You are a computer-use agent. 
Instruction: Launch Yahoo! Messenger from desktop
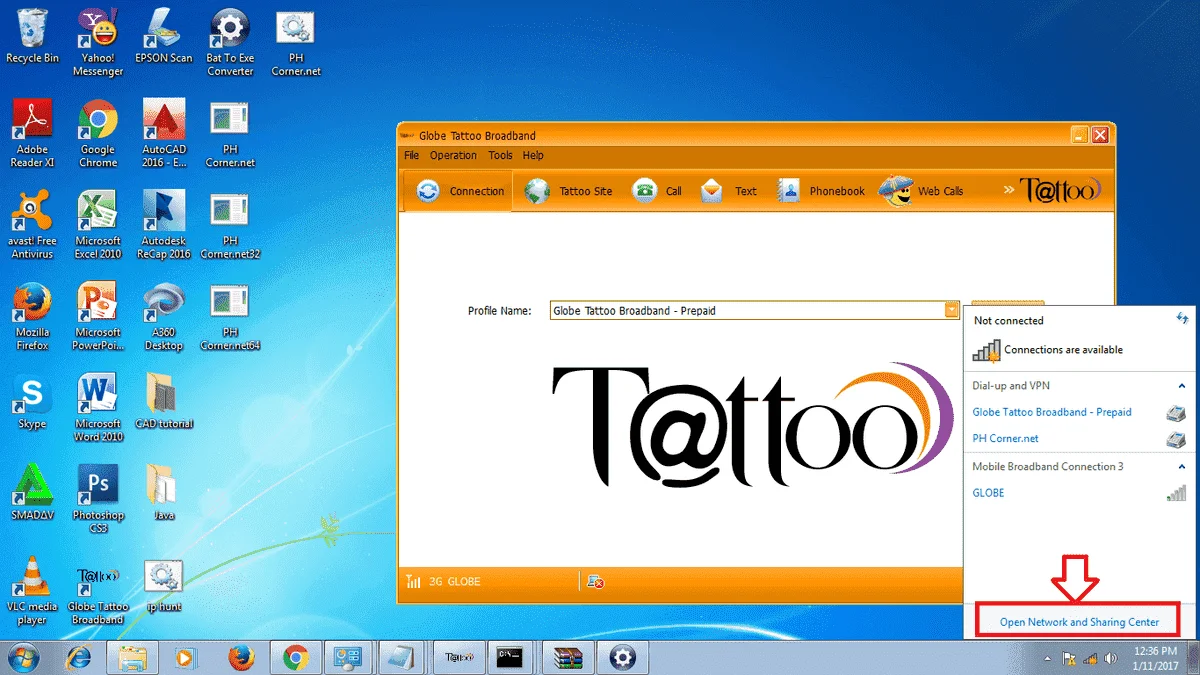tap(98, 44)
